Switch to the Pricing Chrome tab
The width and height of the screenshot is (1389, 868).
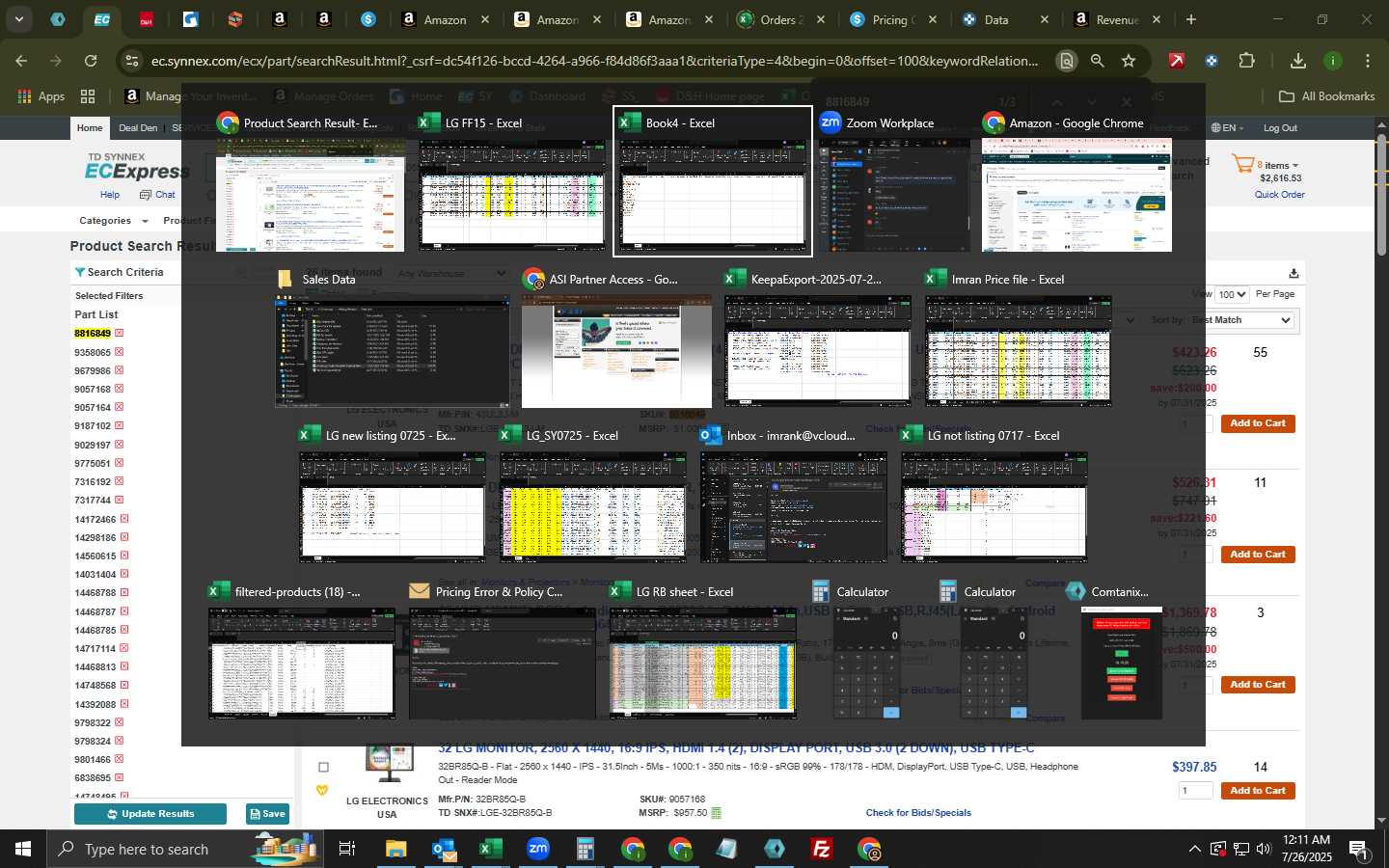[x=893, y=19]
